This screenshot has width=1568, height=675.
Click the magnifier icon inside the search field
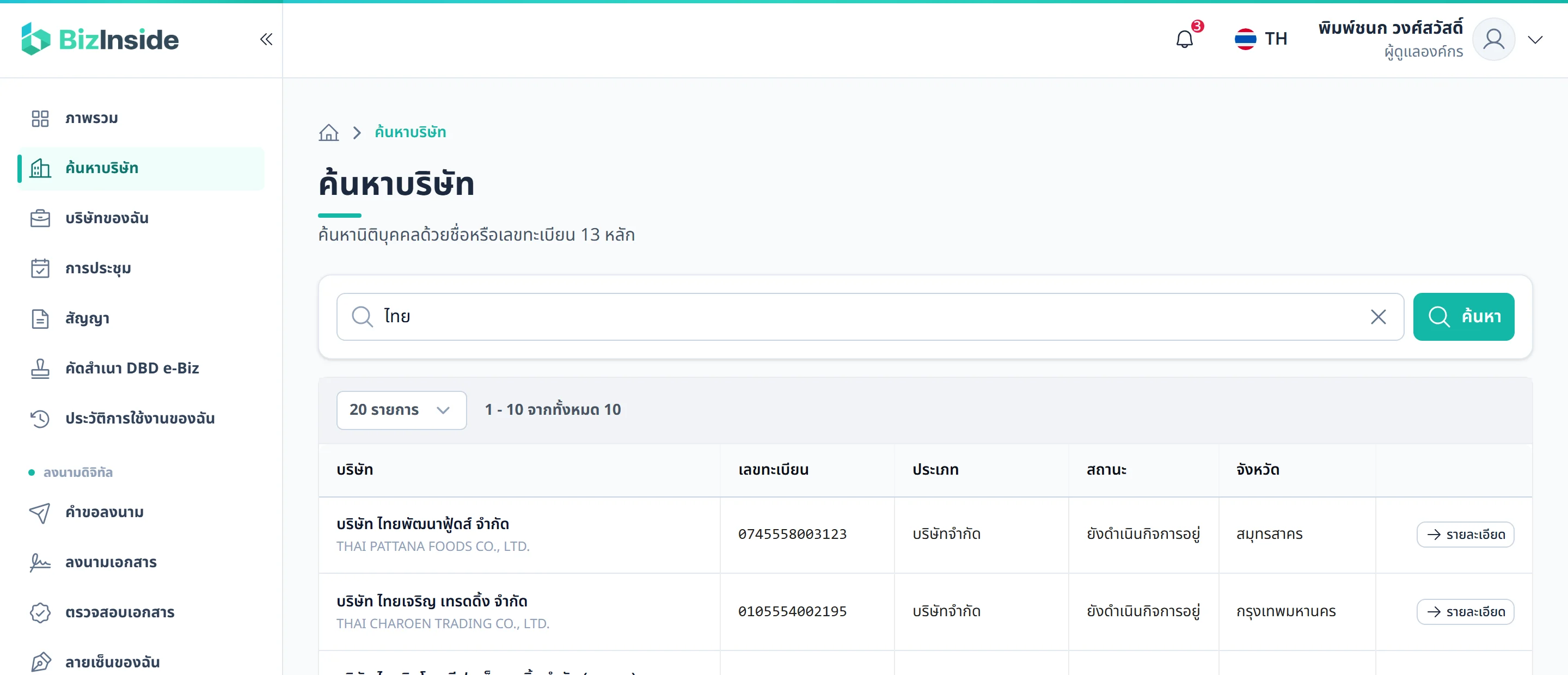362,316
